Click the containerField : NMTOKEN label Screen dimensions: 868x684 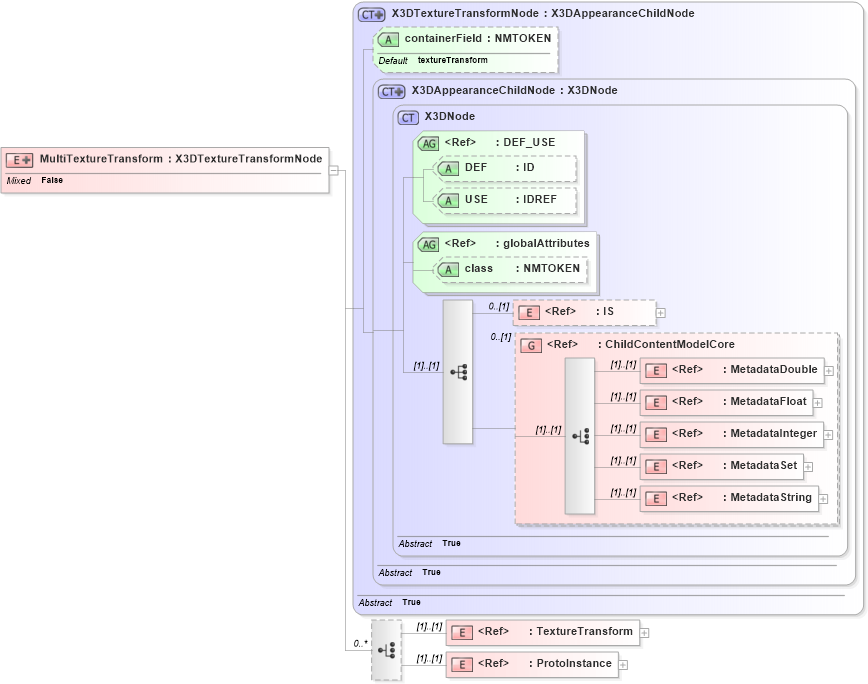pos(478,38)
